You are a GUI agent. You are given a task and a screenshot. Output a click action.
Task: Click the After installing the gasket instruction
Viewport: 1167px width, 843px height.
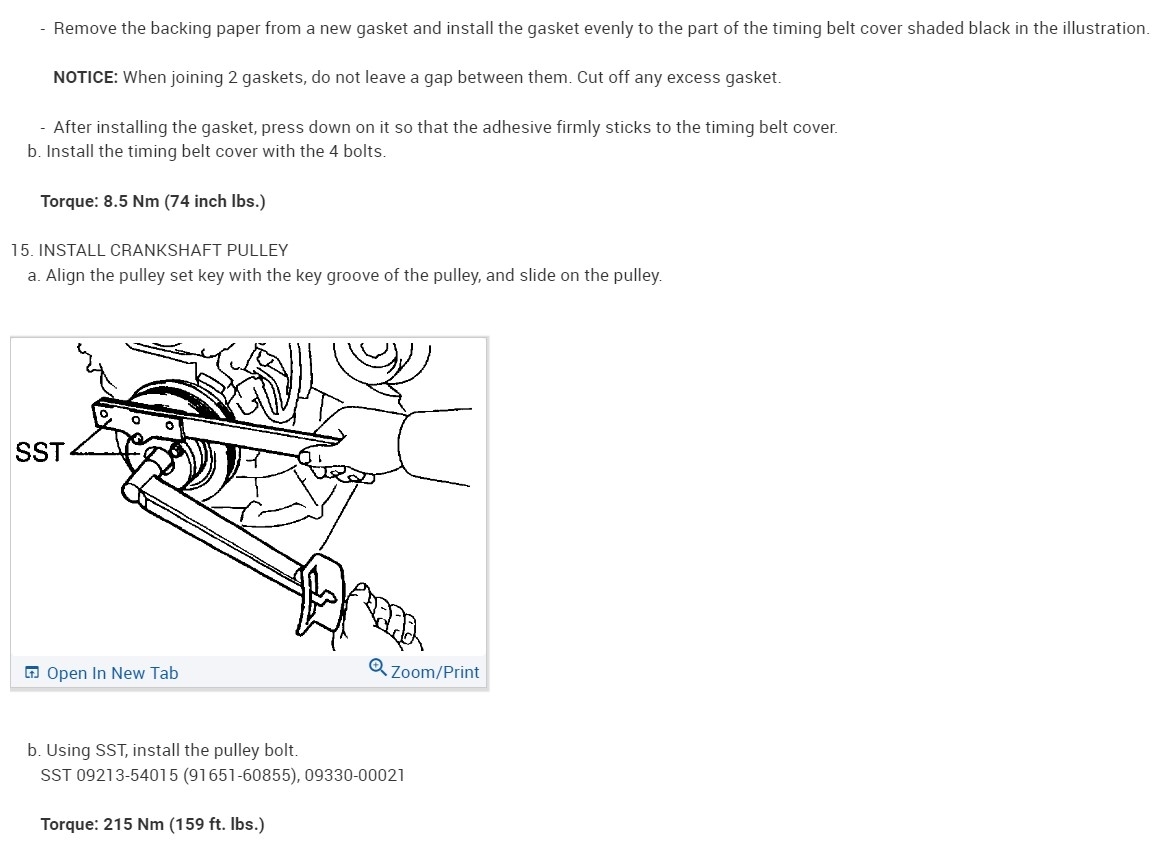coord(439,127)
